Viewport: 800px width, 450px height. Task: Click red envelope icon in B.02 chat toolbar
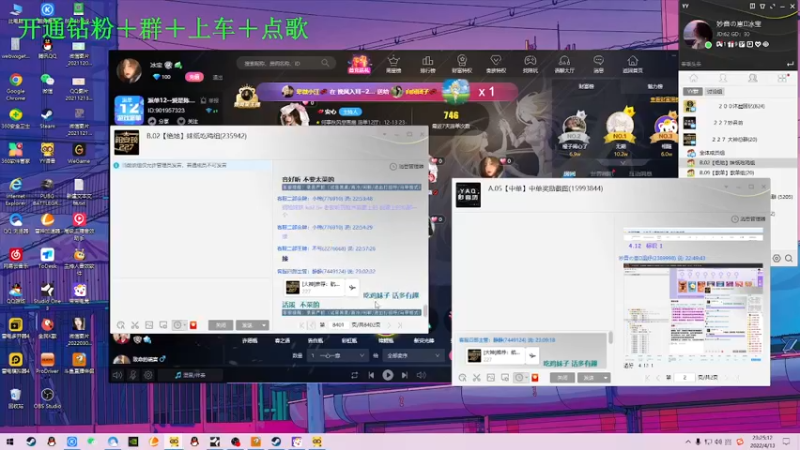(193, 325)
